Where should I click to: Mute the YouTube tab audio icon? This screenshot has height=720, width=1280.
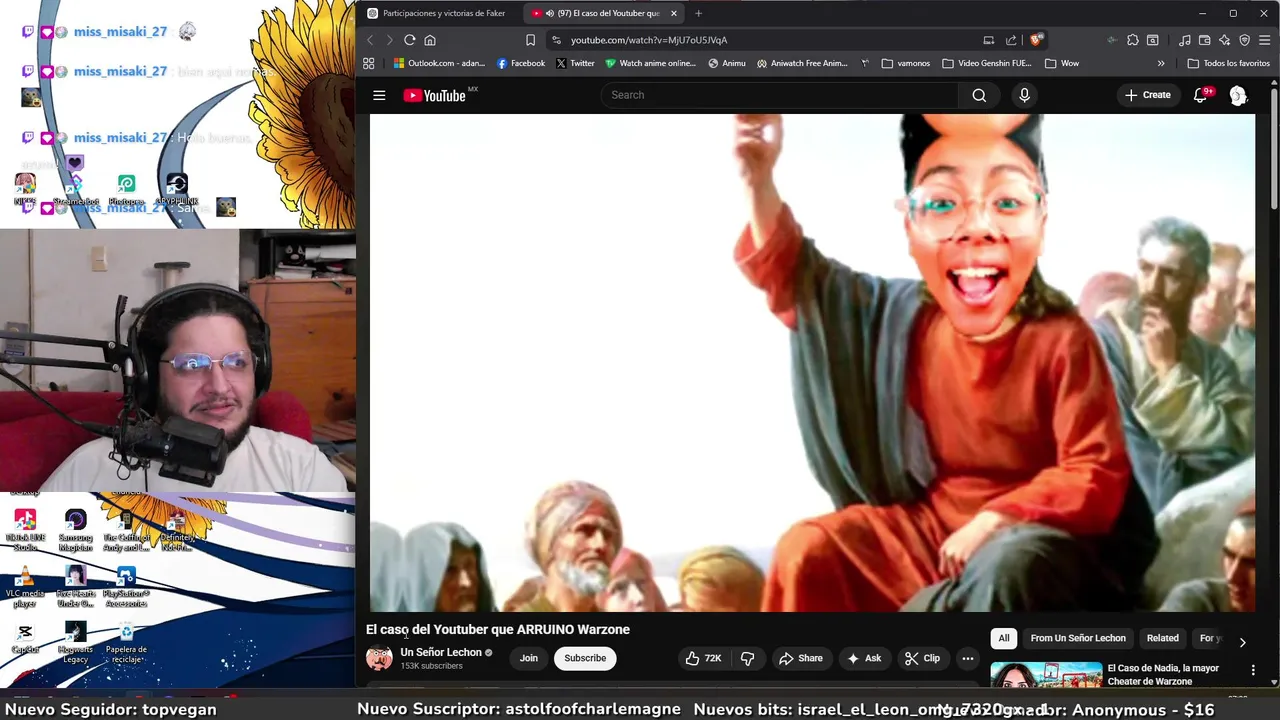click(x=550, y=13)
